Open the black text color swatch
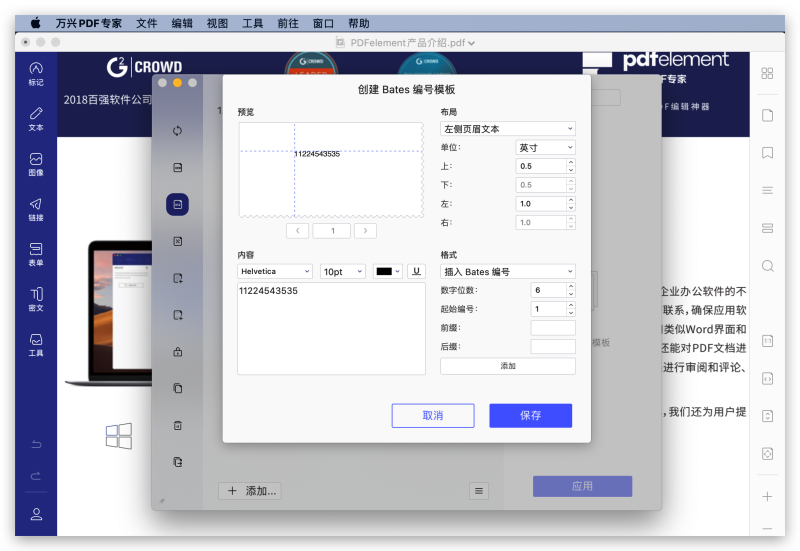Image resolution: width=800 pixels, height=551 pixels. pyautogui.click(x=387, y=271)
